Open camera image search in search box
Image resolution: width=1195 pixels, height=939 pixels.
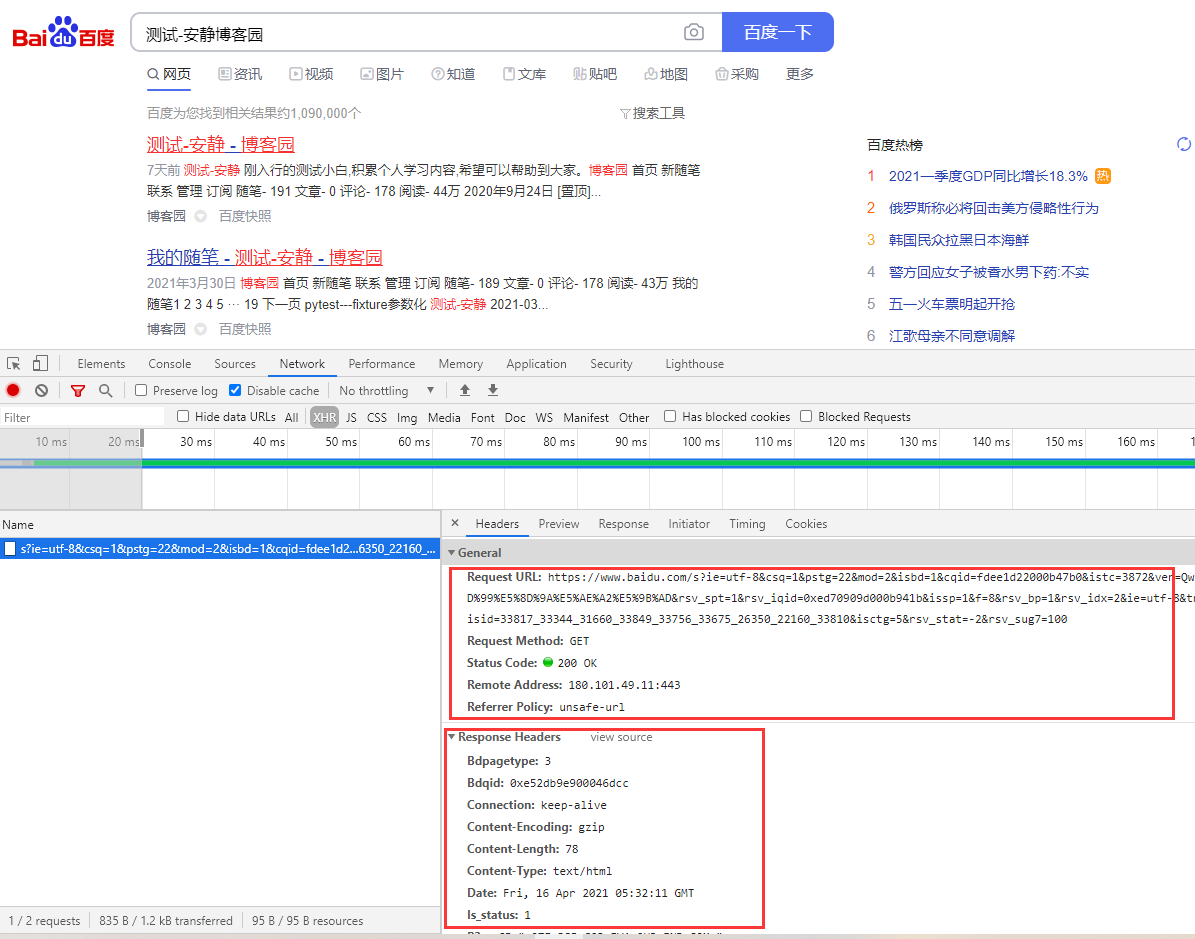[694, 32]
